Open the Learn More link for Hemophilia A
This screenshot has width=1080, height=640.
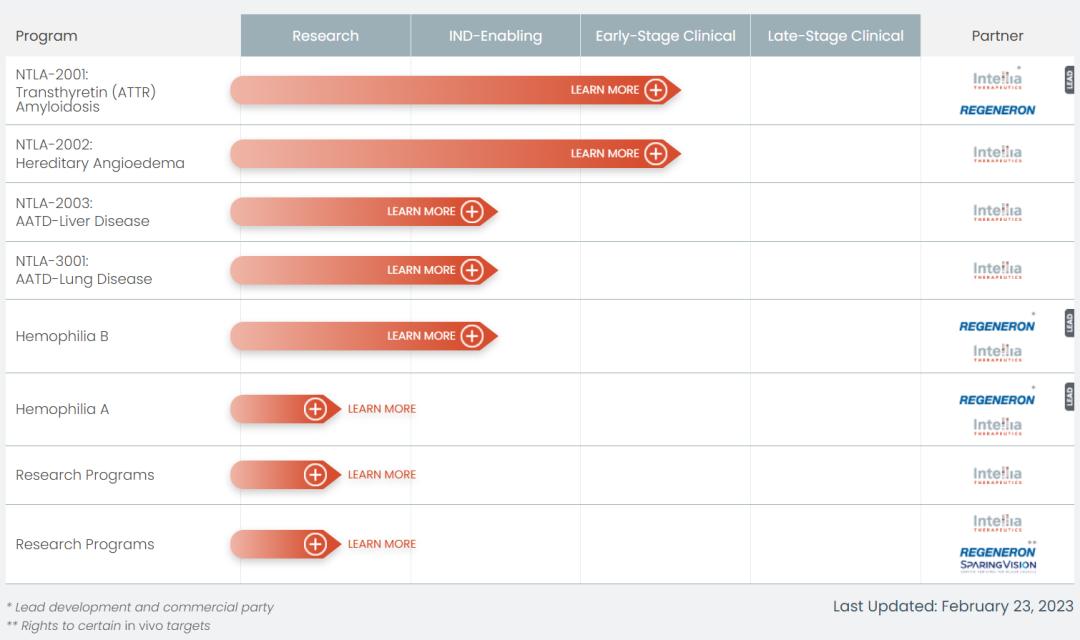point(381,409)
